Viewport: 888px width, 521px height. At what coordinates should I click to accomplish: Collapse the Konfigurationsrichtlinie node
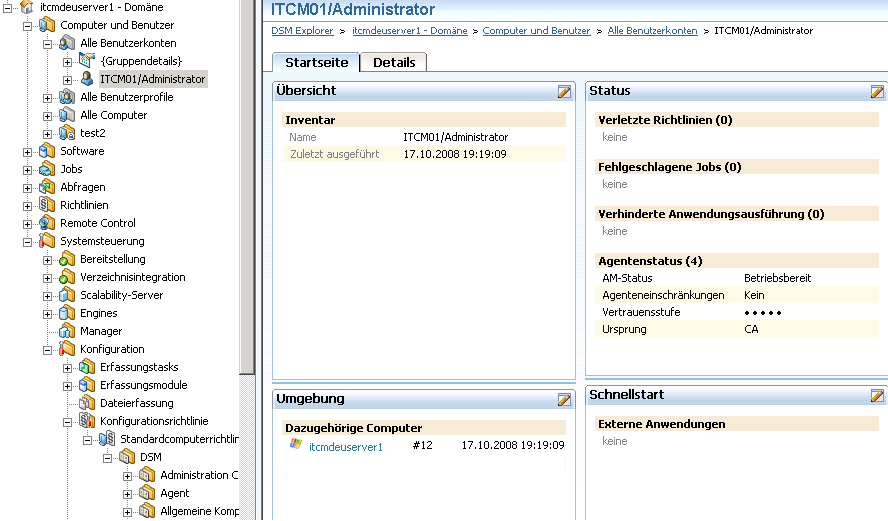point(67,422)
